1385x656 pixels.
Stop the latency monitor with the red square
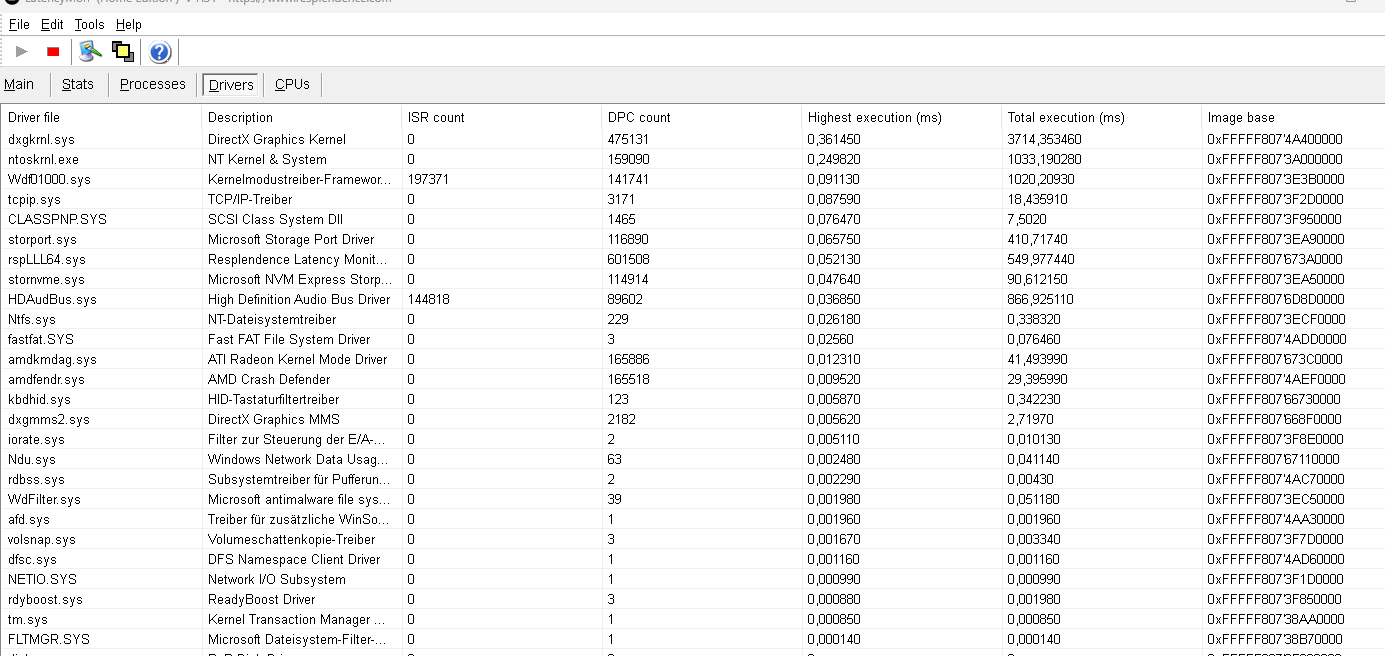click(x=53, y=52)
